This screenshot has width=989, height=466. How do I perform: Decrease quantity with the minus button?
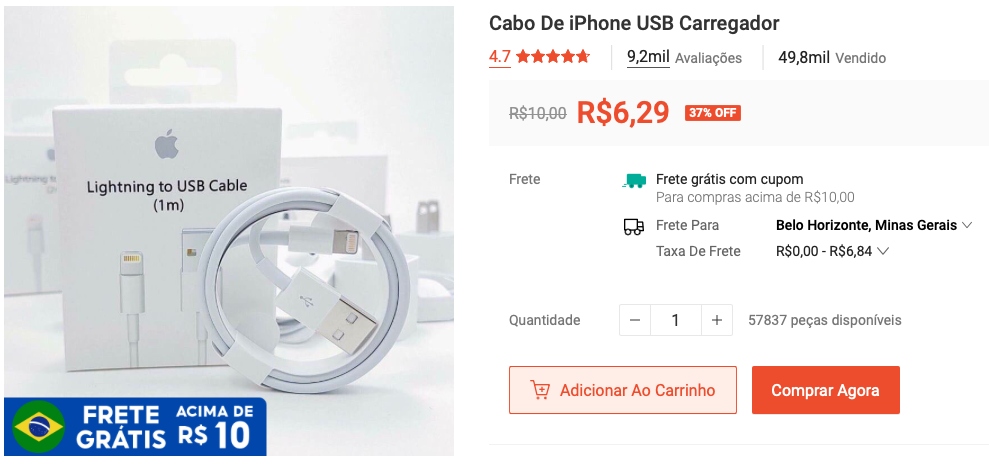click(x=635, y=320)
